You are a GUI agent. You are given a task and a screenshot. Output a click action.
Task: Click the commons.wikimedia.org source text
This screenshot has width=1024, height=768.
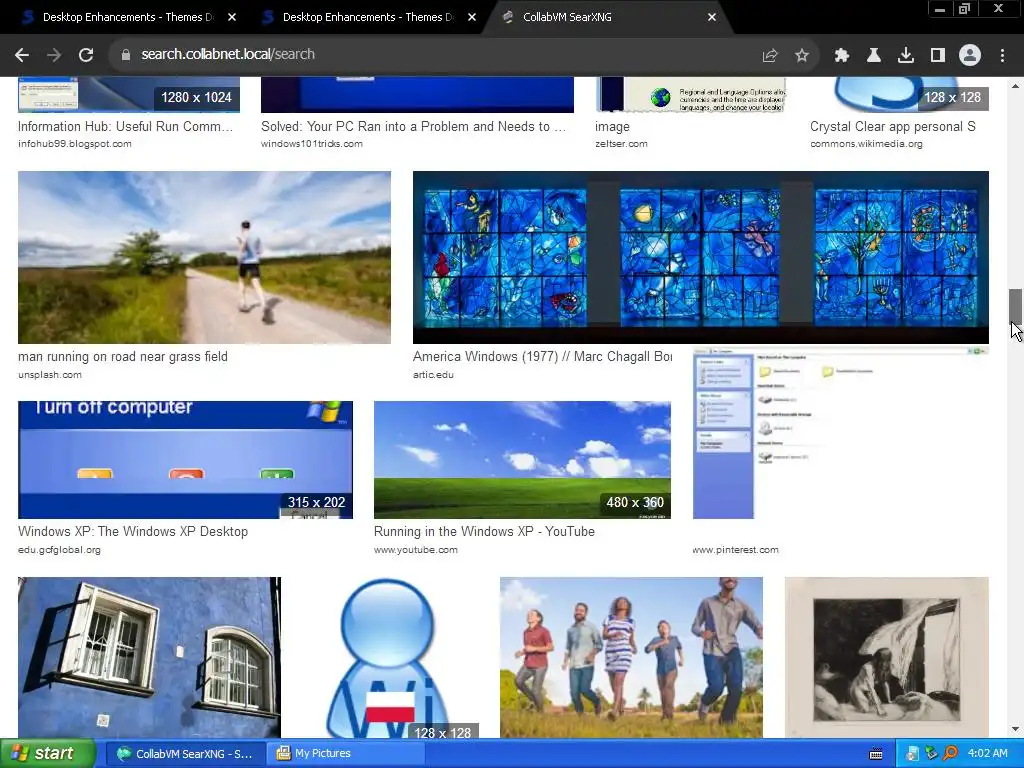click(866, 144)
